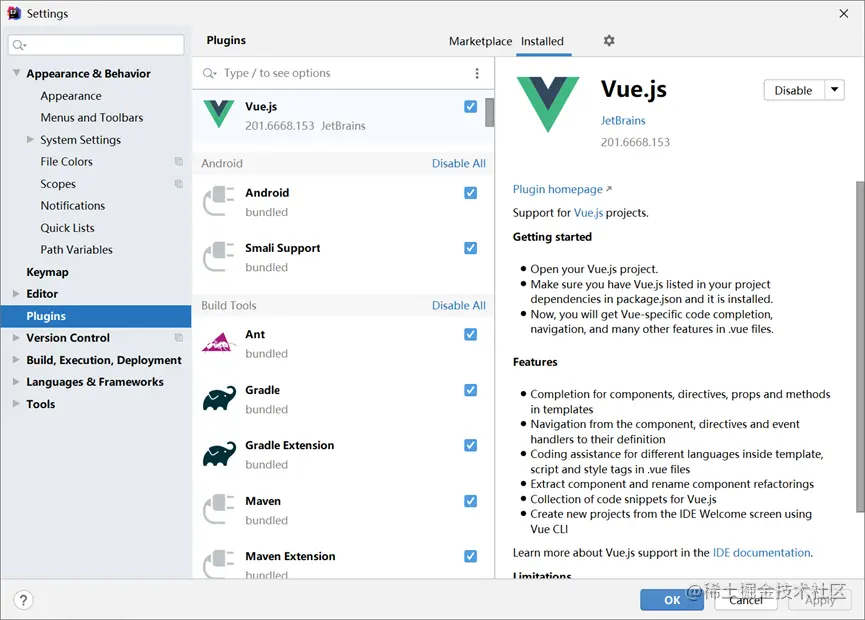Screen dimensions: 865x620
Task: Click the Gradle Extension elephant icon
Action: 219,453
